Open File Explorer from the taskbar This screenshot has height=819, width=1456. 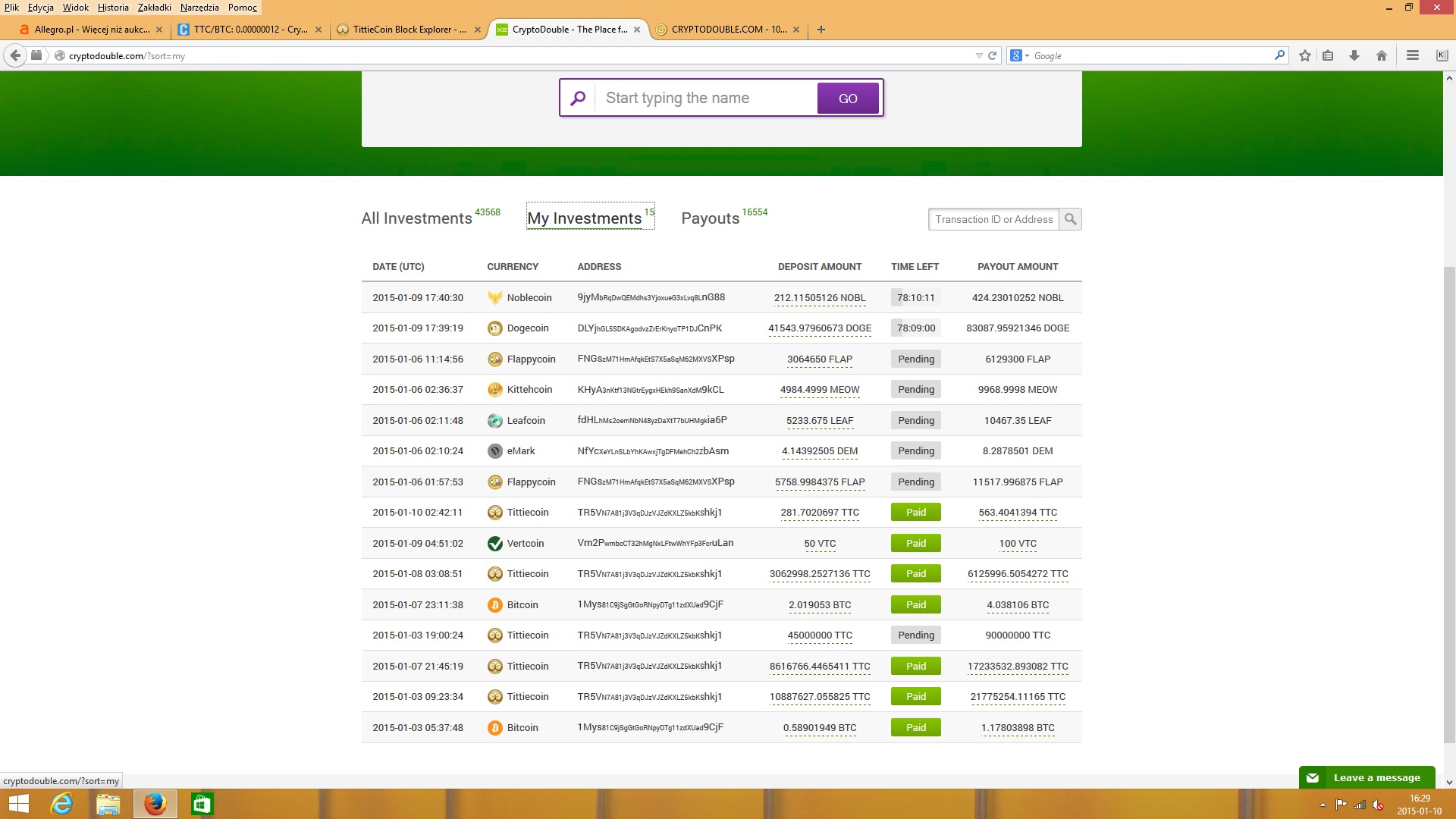click(x=108, y=804)
